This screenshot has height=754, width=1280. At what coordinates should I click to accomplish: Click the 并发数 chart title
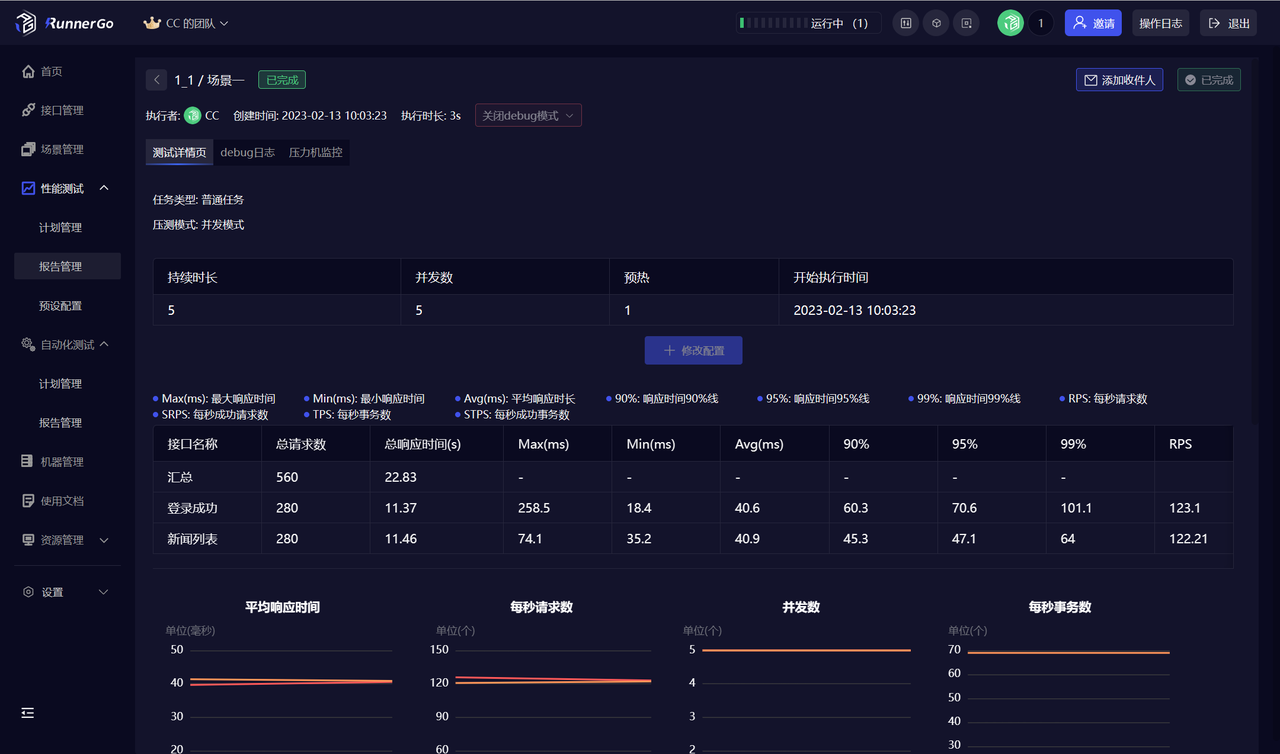pos(801,607)
